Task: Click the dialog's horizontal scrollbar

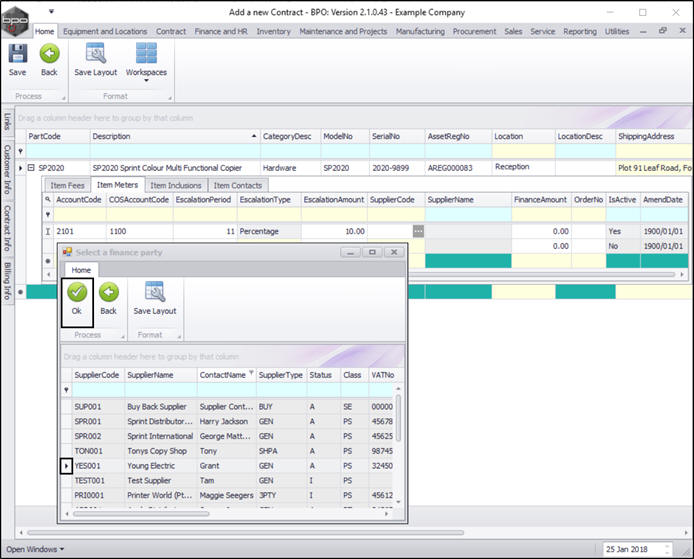Action: pyautogui.click(x=140, y=513)
